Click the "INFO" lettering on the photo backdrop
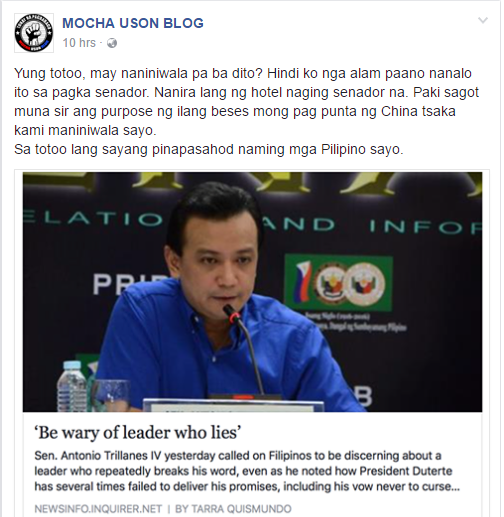 pyautogui.click(x=425, y=226)
